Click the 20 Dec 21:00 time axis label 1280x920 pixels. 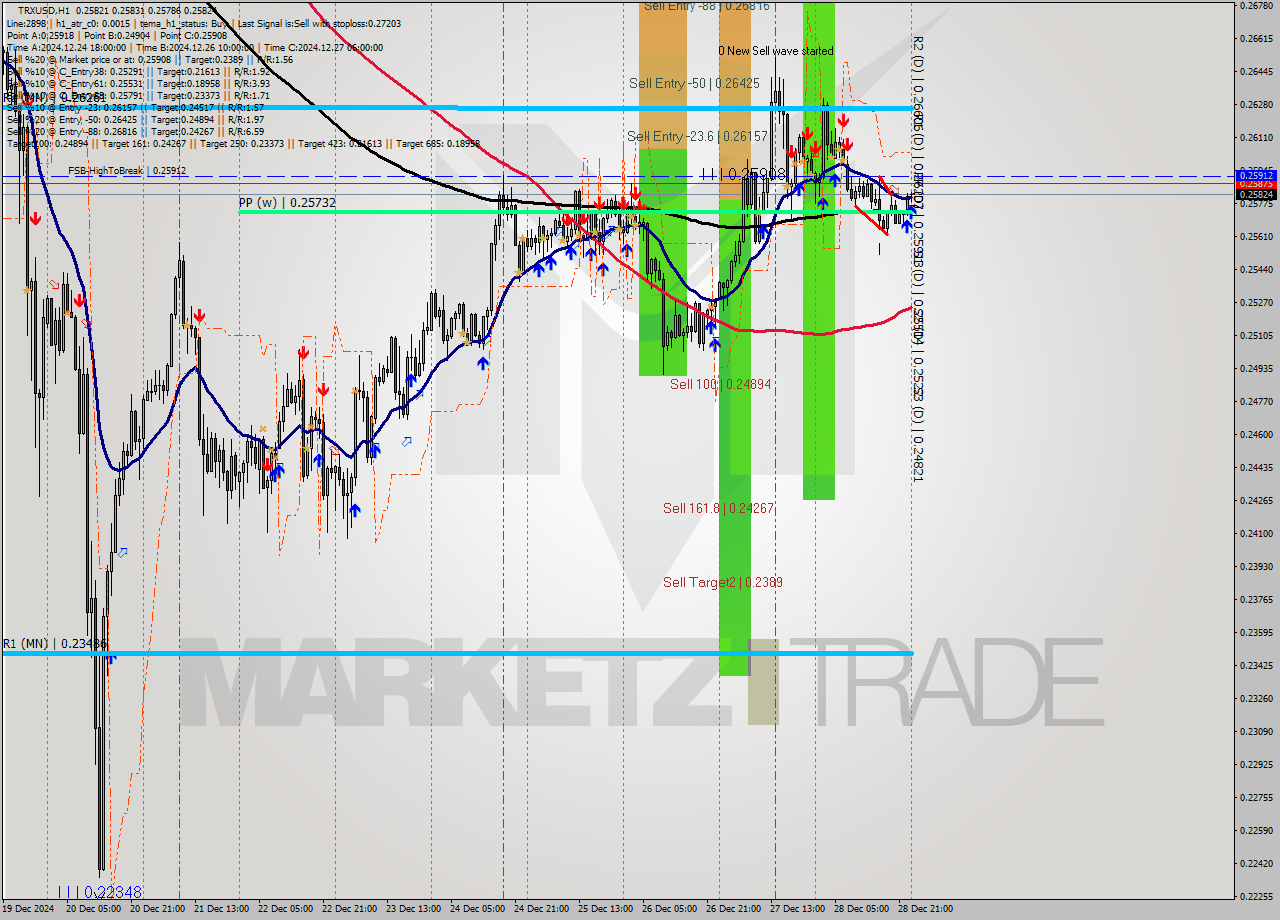point(157,909)
